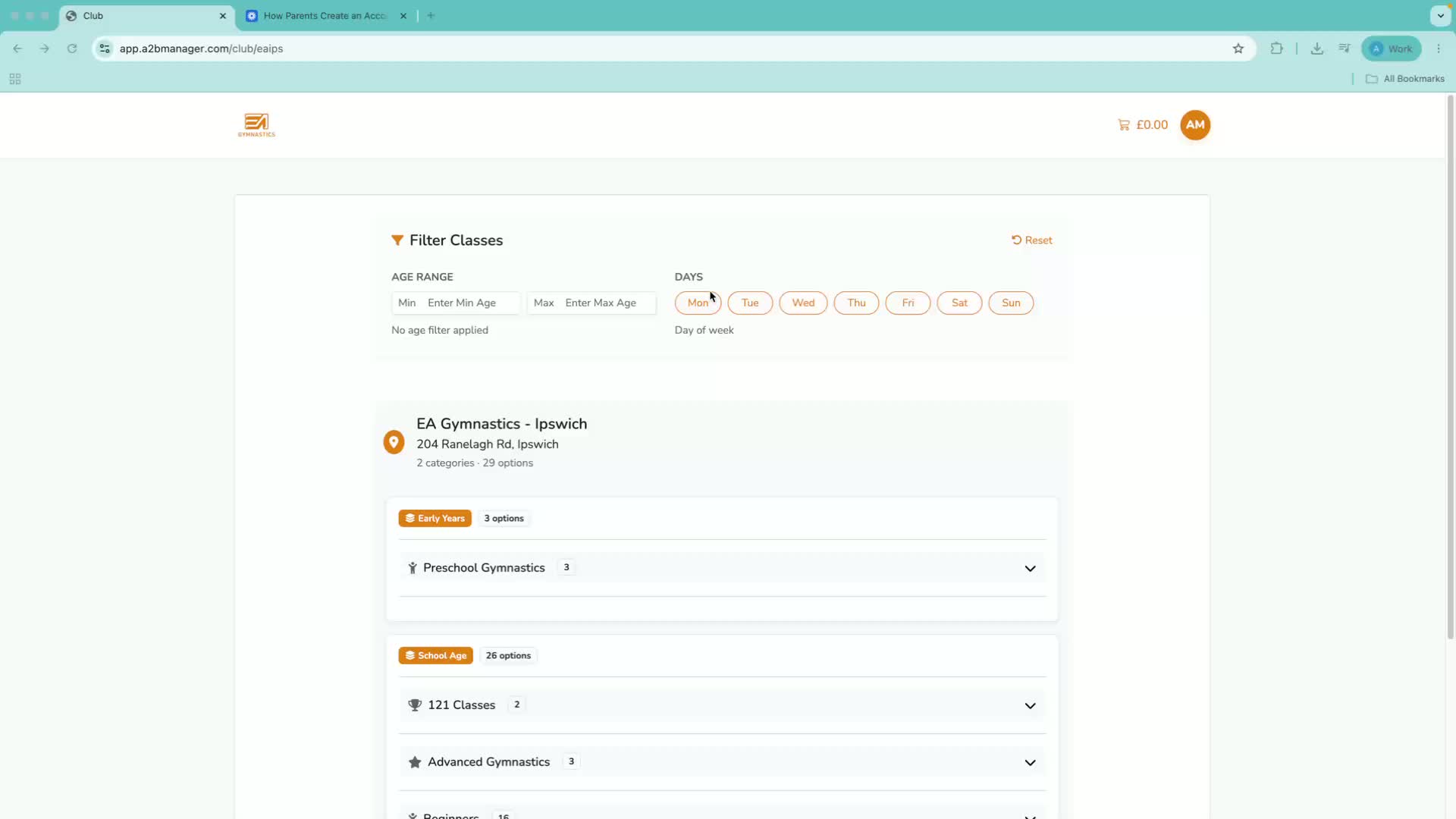Bookmark this page with the star icon

(1238, 49)
